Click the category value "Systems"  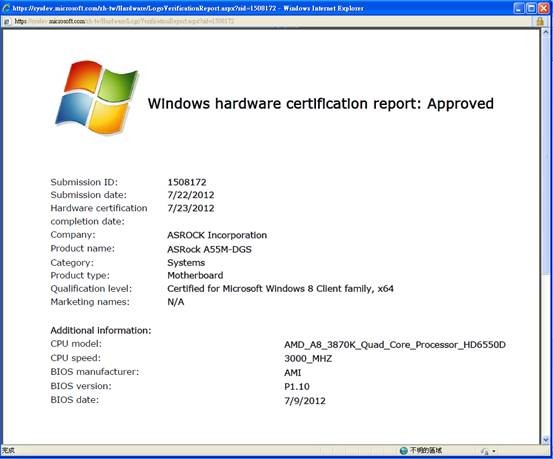[x=186, y=263]
